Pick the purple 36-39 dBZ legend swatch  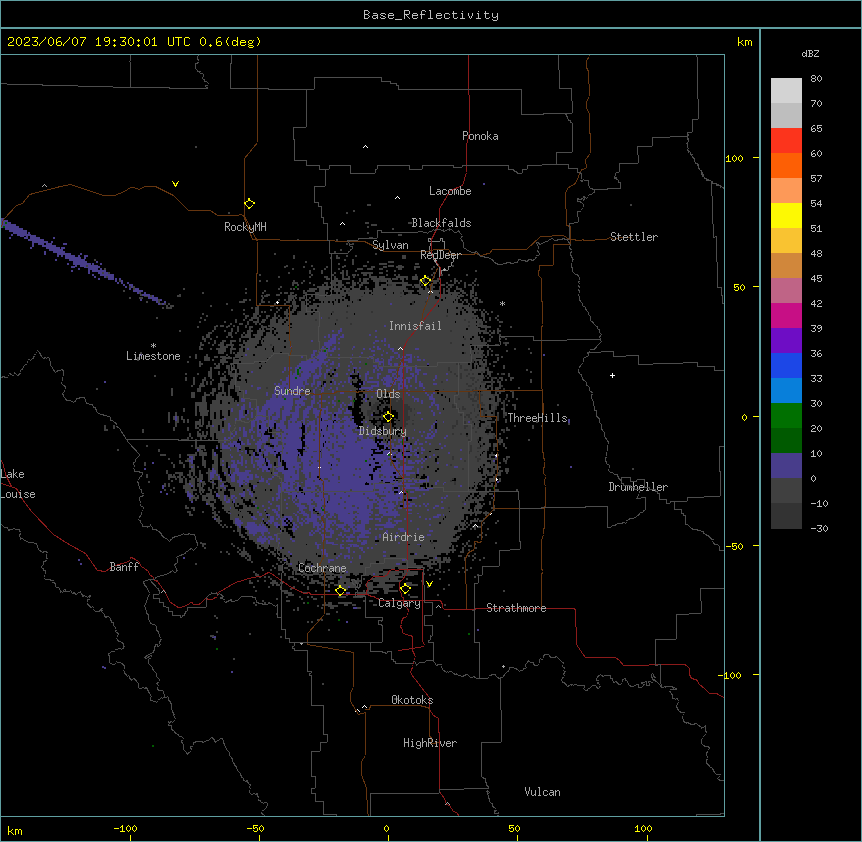coord(786,341)
